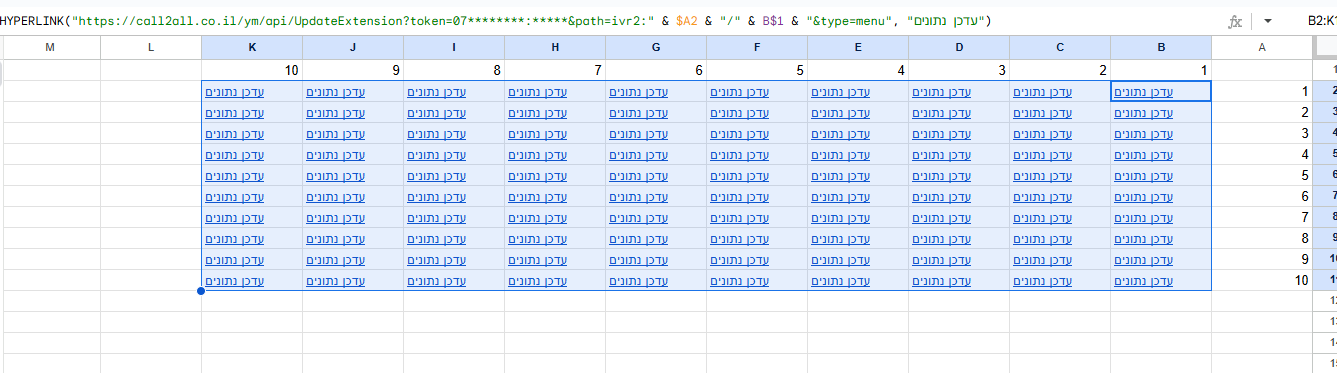The image size is (1337, 373).
Task: Select cell H1 containing 7
Action: [555, 70]
